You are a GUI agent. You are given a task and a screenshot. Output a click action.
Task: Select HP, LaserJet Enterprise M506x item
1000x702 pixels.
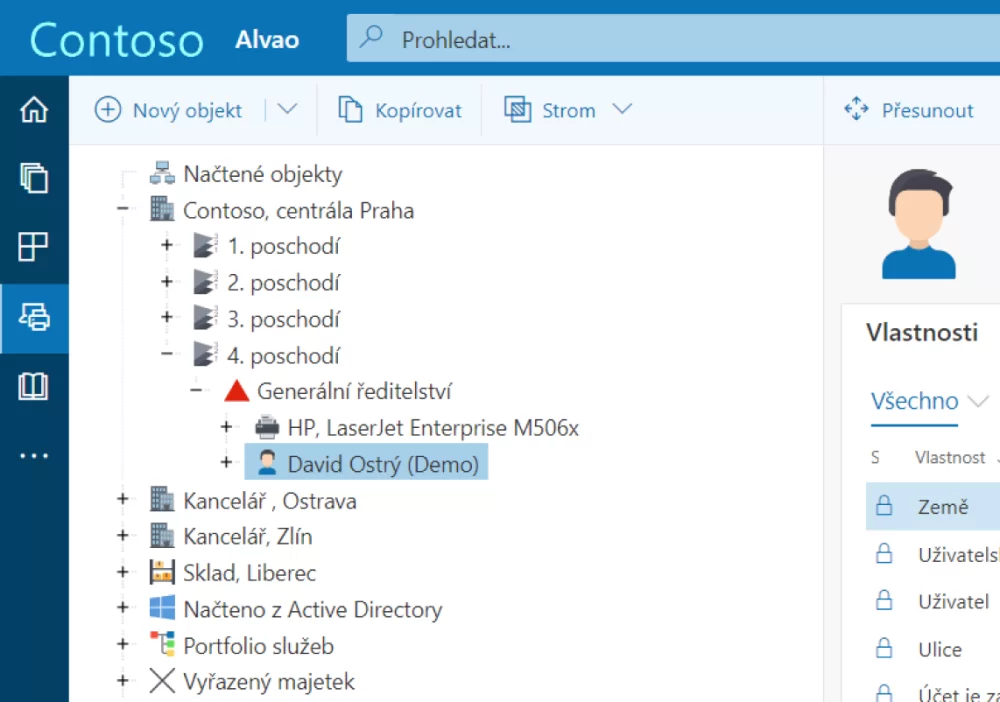point(432,428)
